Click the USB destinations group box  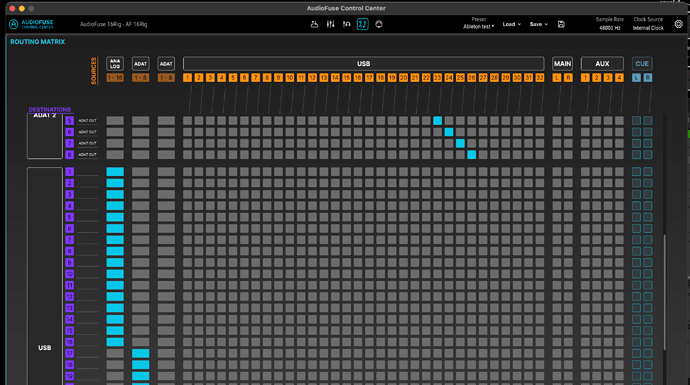click(44, 276)
